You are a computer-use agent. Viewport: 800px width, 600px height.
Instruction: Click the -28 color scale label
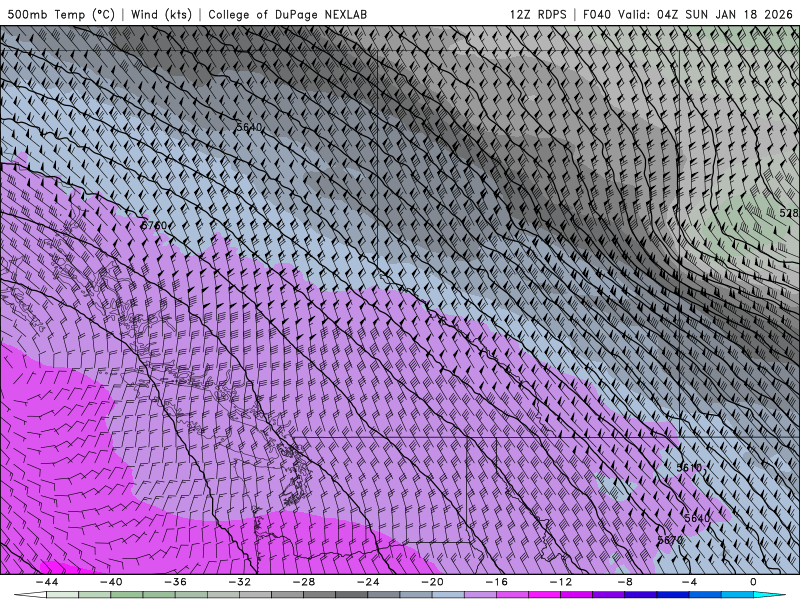click(x=304, y=582)
